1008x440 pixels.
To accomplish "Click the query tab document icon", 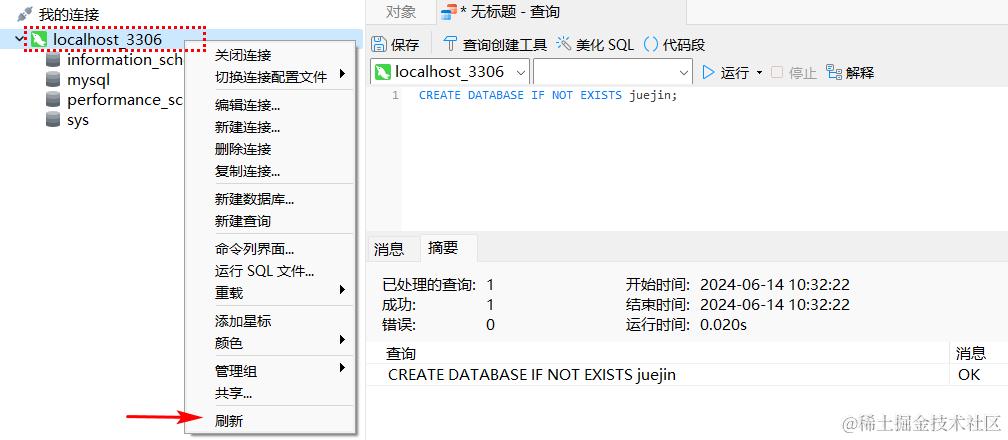I will 449,12.
